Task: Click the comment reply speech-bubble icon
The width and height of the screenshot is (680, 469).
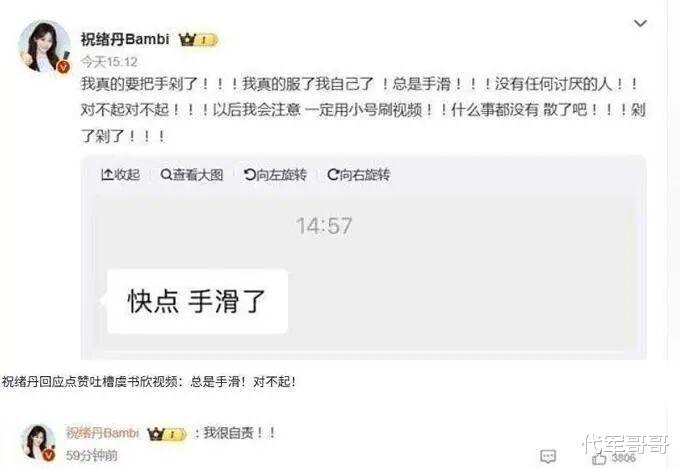Action: [x=548, y=456]
